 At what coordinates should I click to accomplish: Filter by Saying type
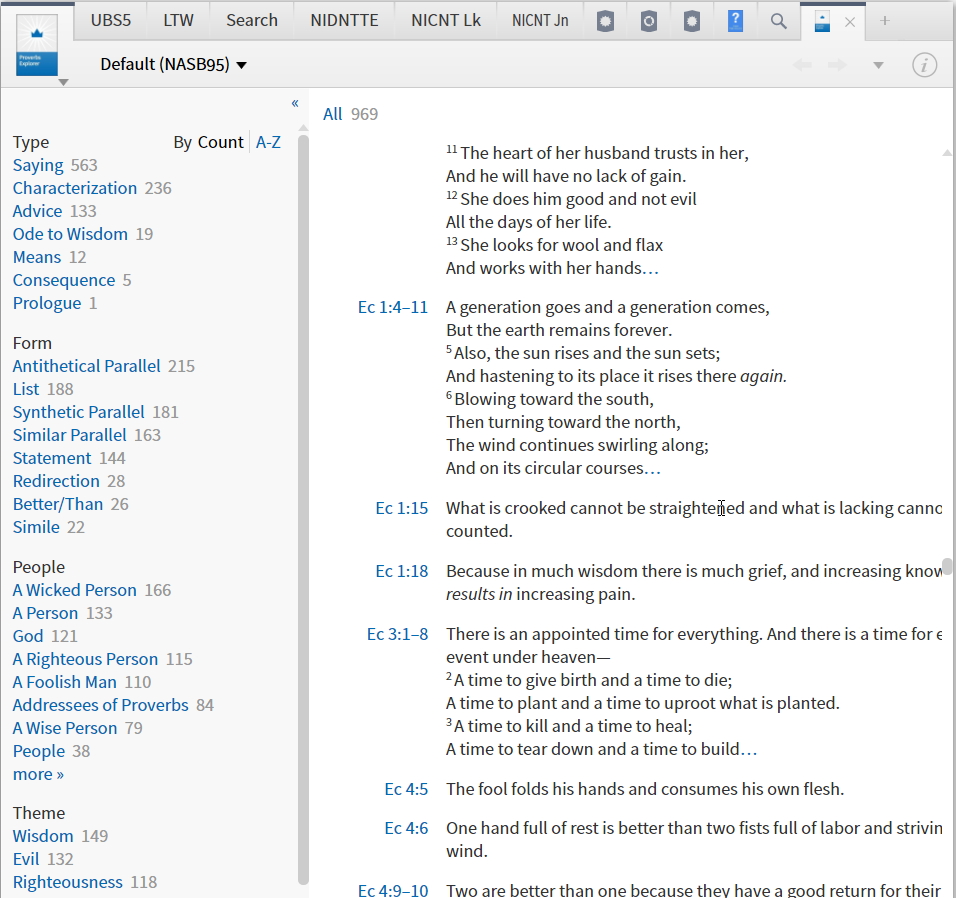click(38, 165)
